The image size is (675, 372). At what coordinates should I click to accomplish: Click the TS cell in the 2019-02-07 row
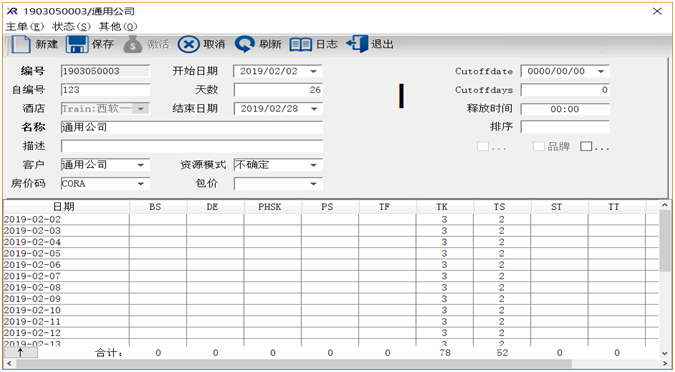502,276
